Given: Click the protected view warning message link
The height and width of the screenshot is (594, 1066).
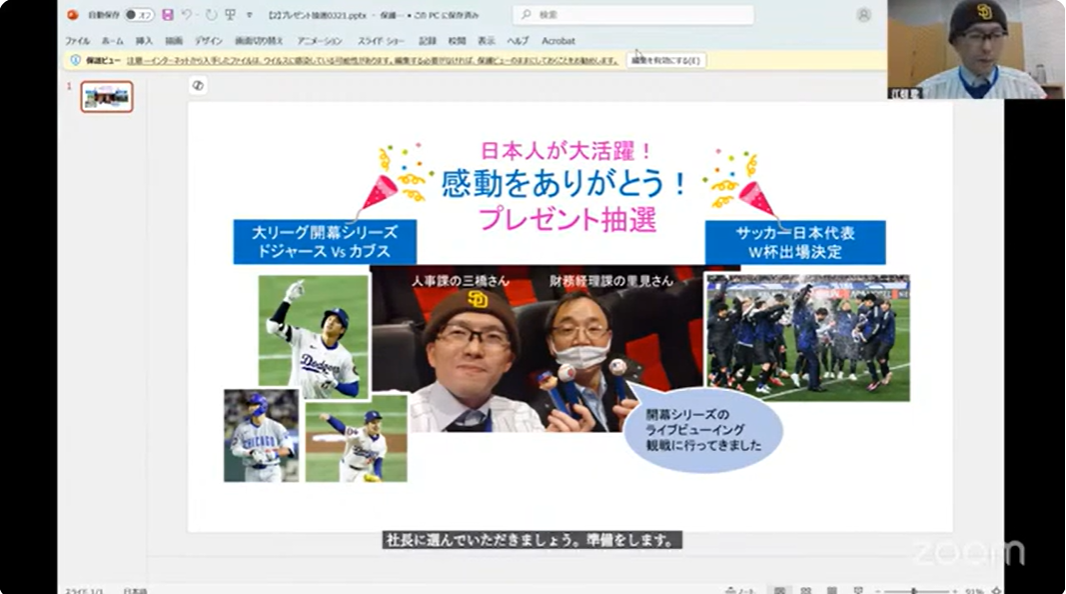Looking at the screenshot, I should pos(373,60).
